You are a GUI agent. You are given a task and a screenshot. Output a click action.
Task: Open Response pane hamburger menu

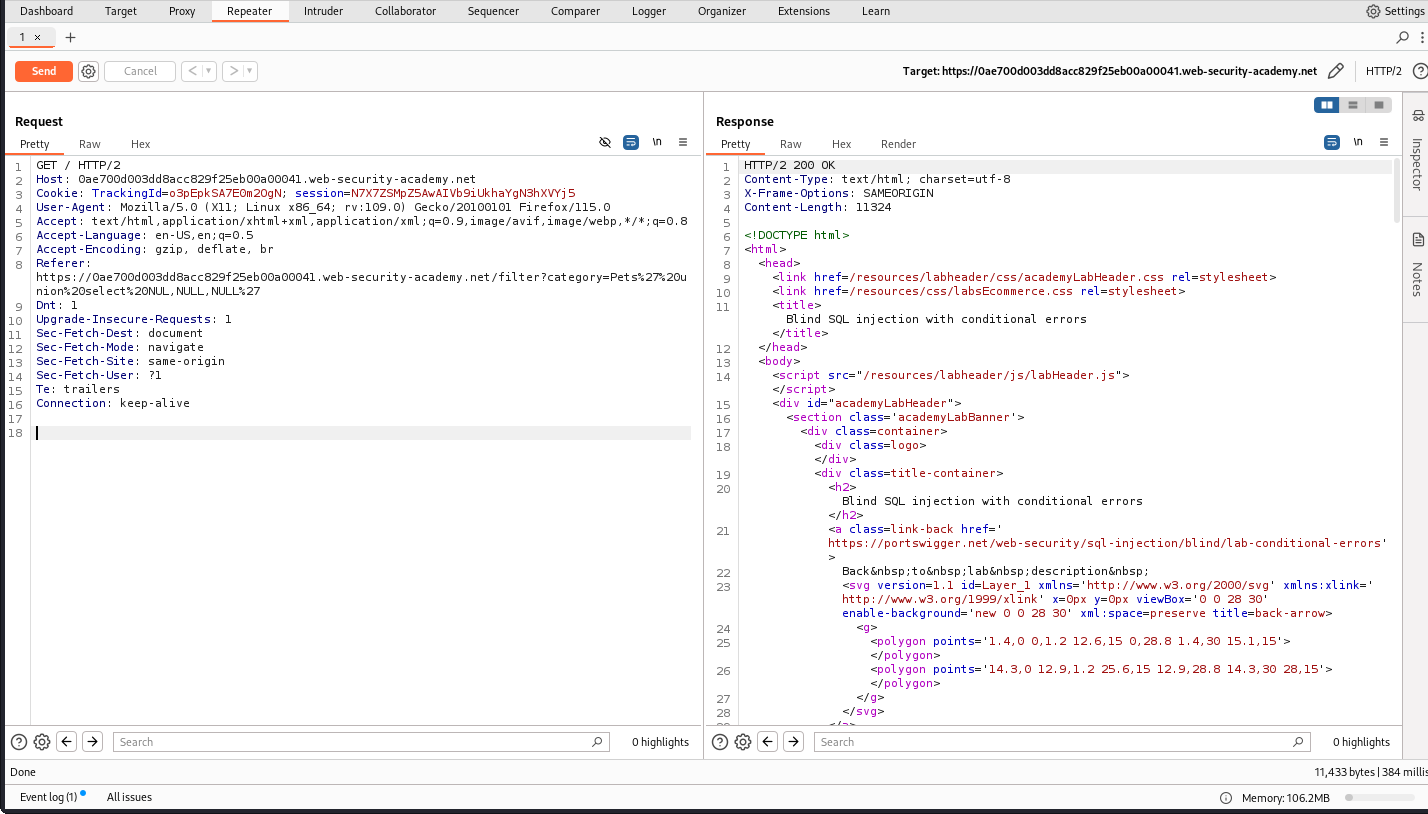(x=1384, y=143)
